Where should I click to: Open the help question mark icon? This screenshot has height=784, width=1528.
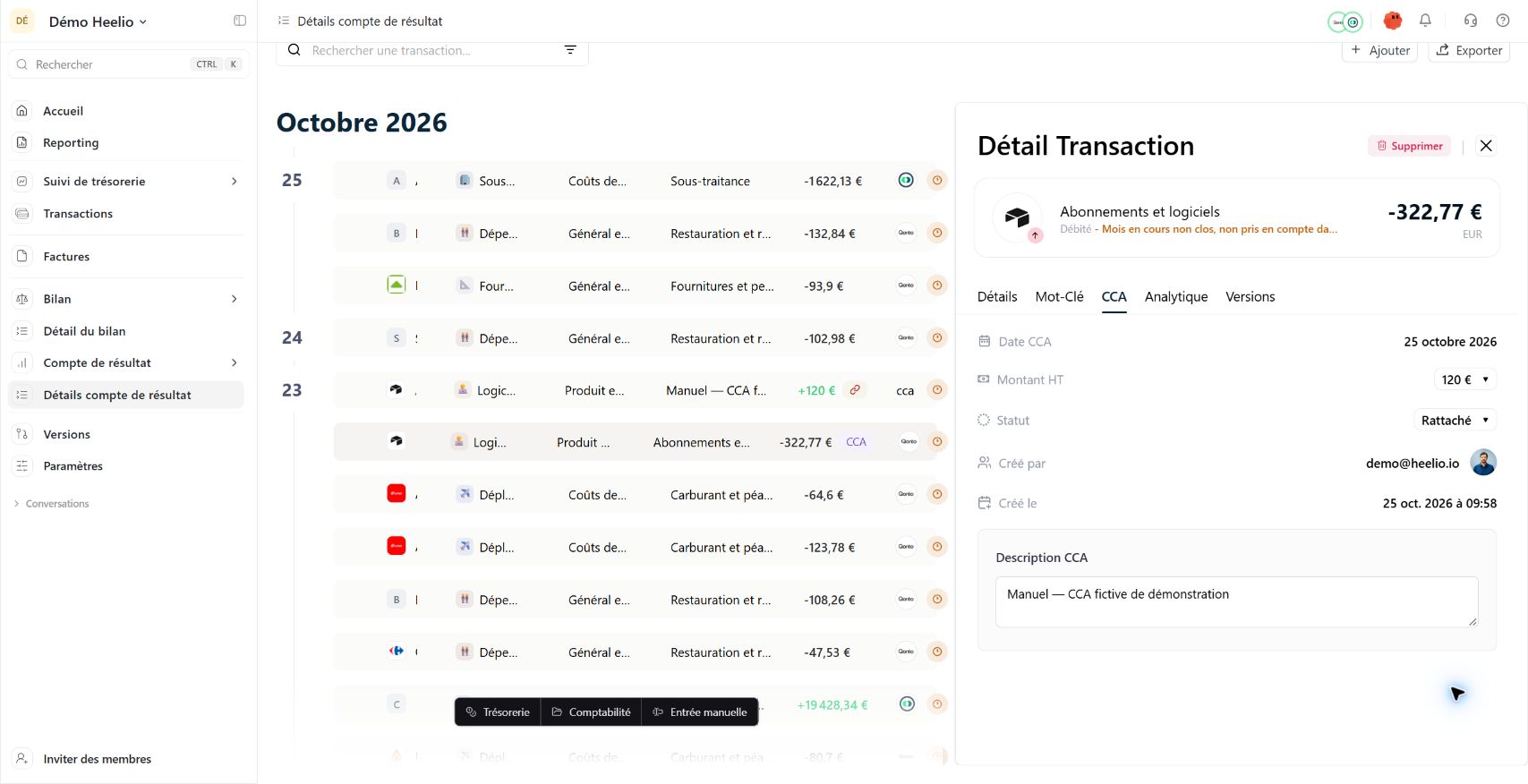1503,21
